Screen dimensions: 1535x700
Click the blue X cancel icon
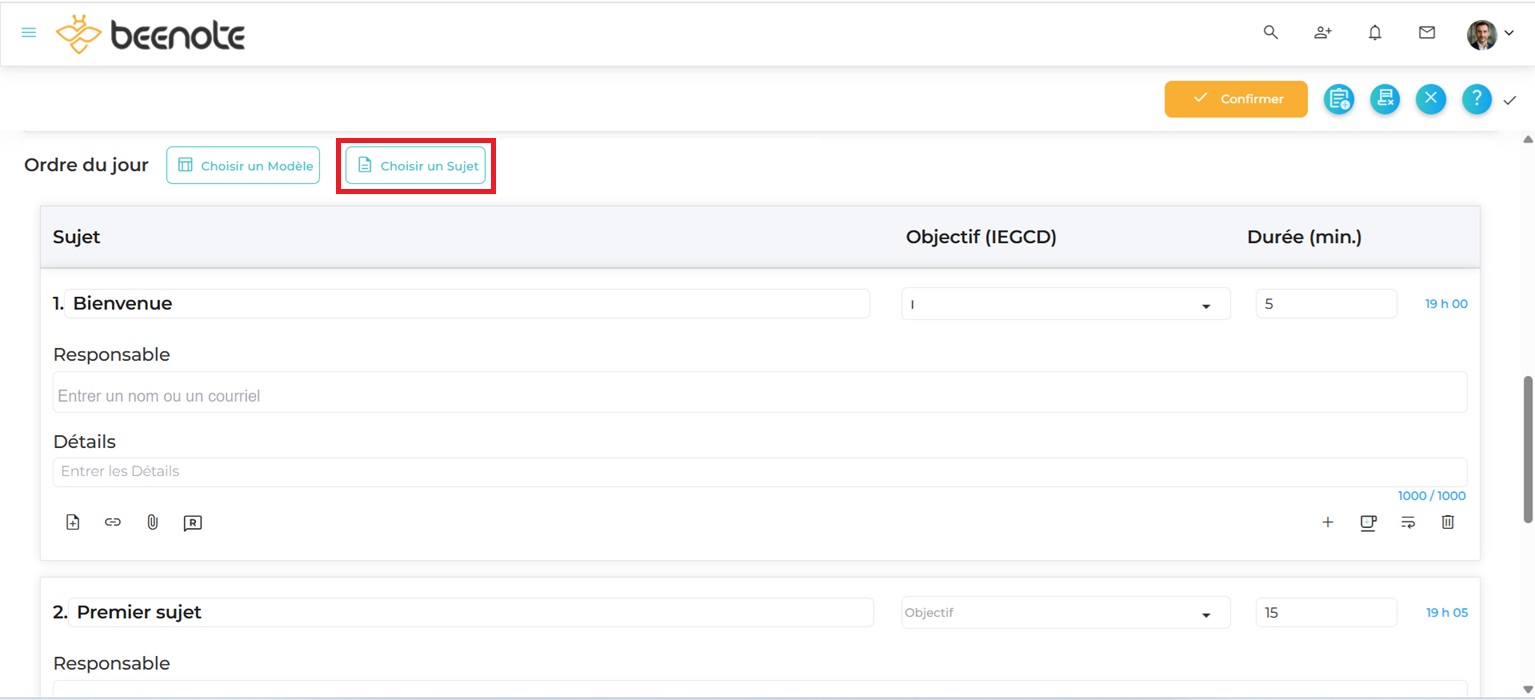point(1431,99)
